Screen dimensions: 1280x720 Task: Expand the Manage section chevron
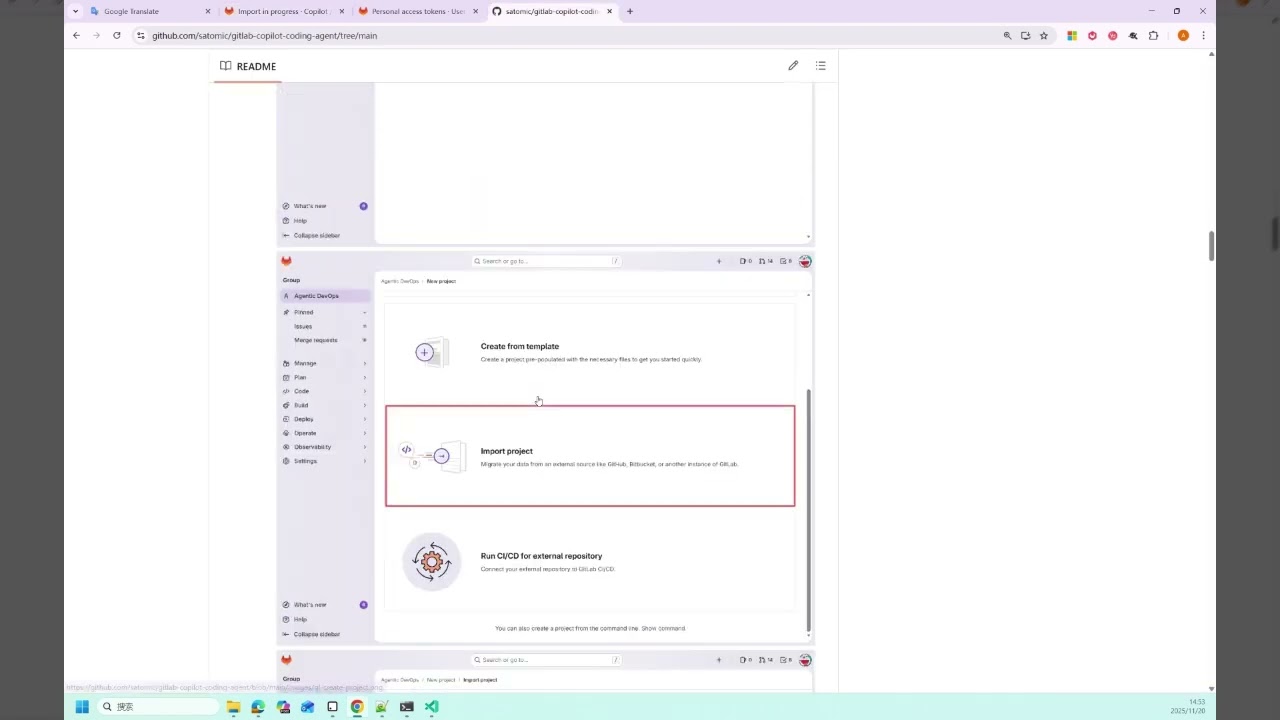pyautogui.click(x=364, y=363)
